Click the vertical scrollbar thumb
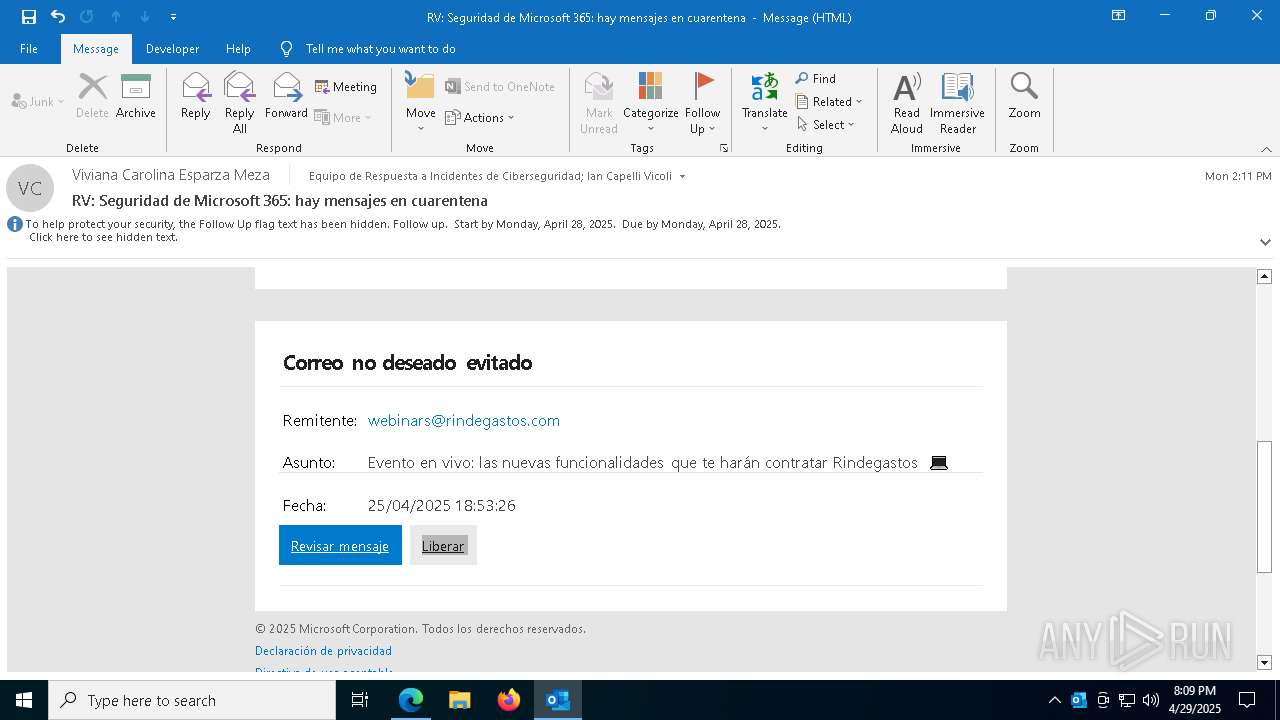Viewport: 1280px width, 720px height. point(1264,507)
